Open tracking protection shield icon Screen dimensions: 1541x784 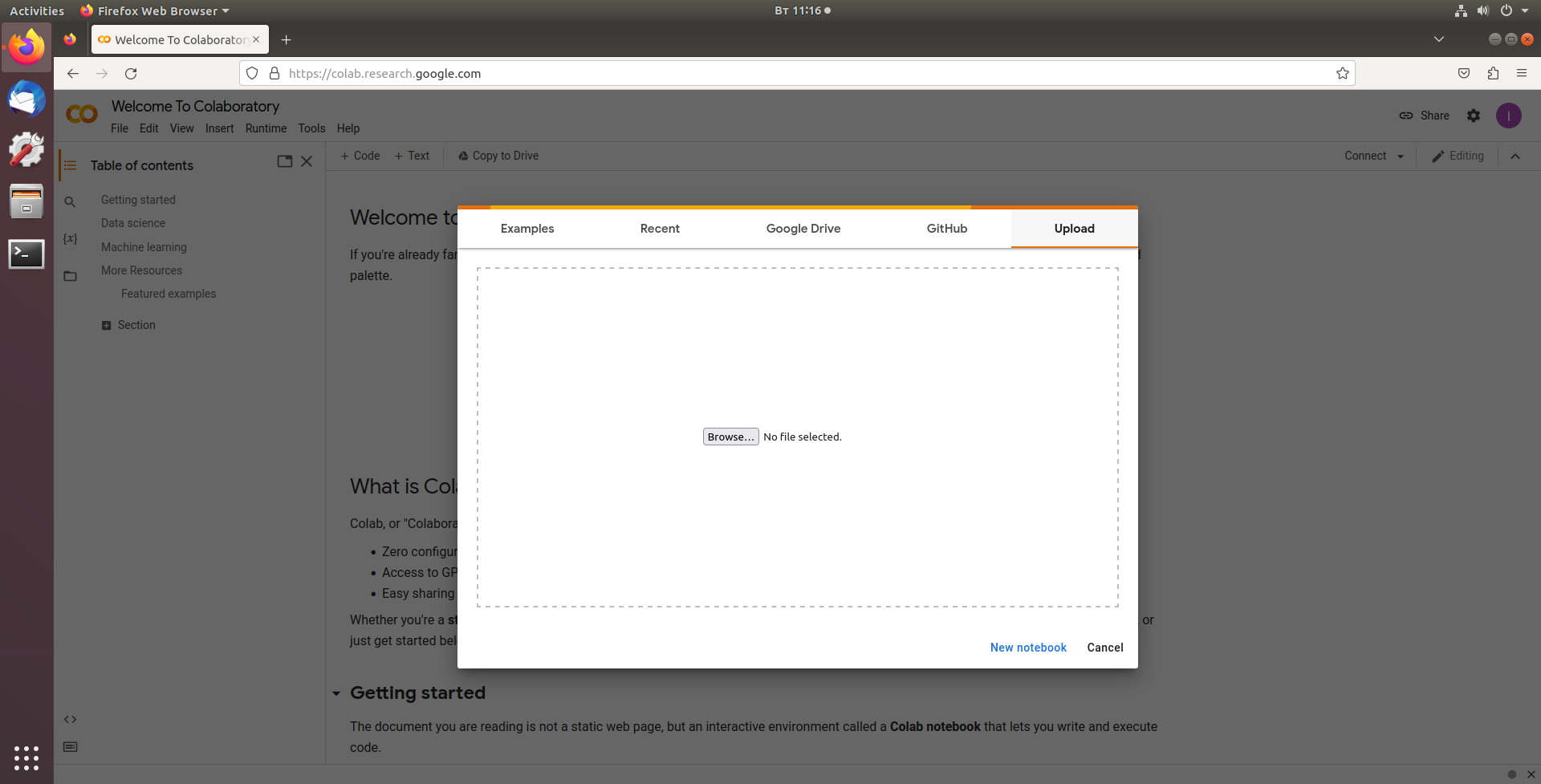tap(252, 73)
